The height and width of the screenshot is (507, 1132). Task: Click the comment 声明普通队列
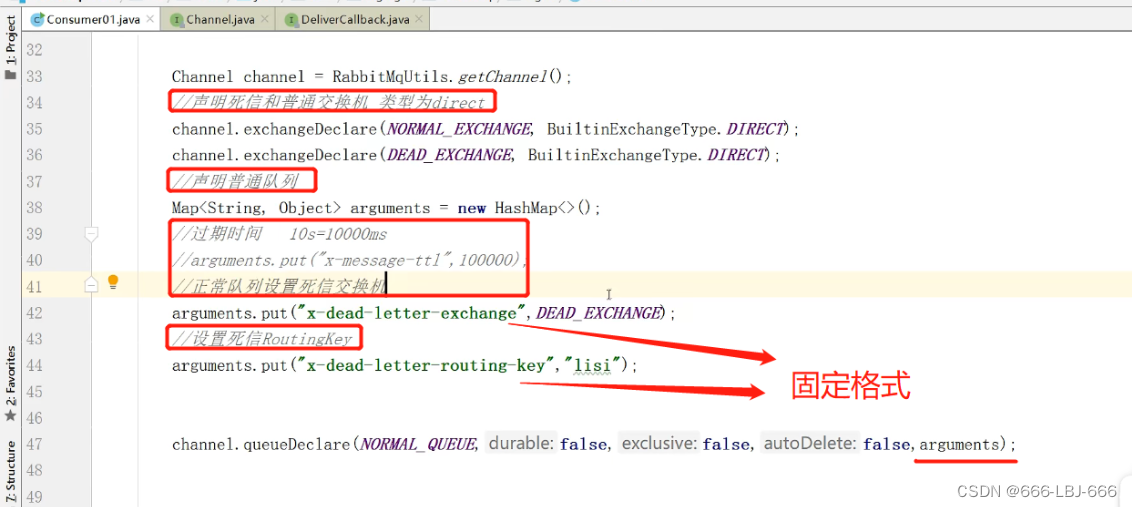pos(235,181)
